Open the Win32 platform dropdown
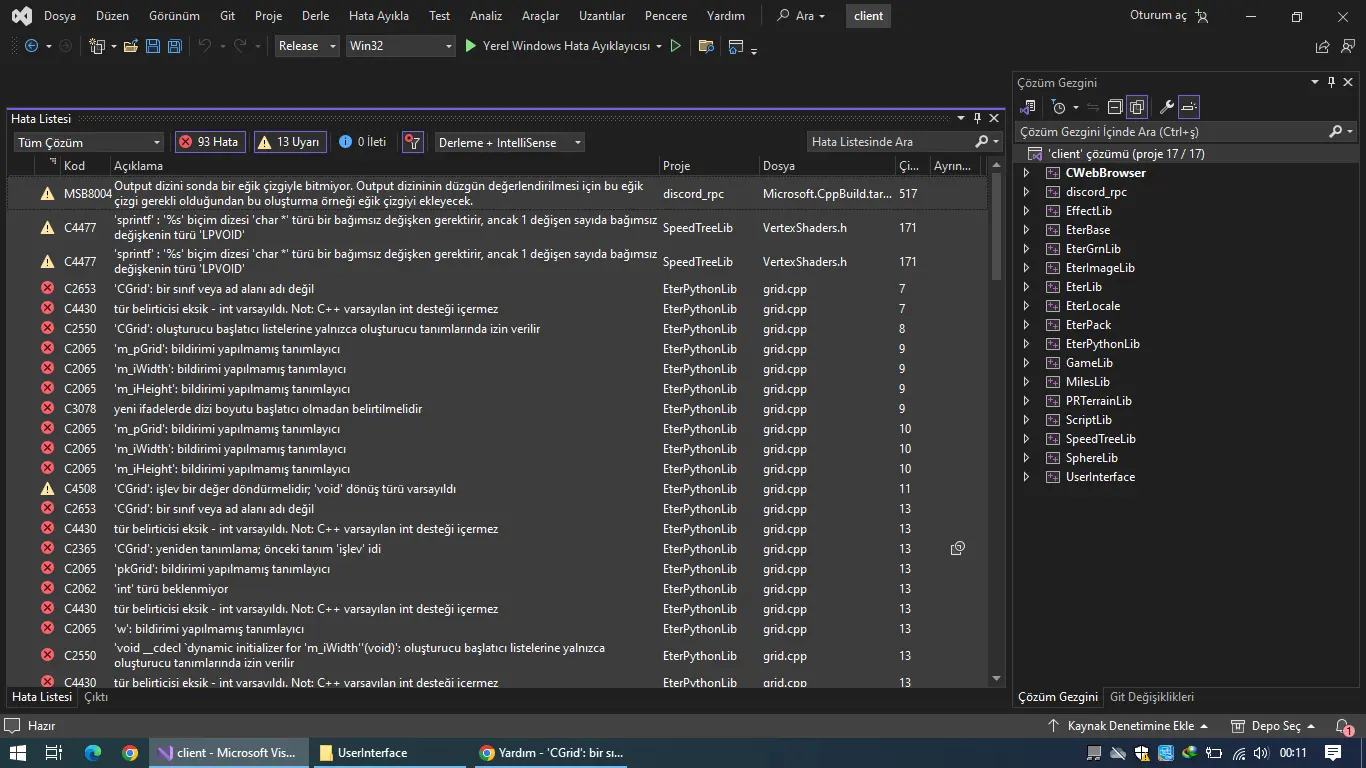The image size is (1366, 768). [x=400, y=46]
